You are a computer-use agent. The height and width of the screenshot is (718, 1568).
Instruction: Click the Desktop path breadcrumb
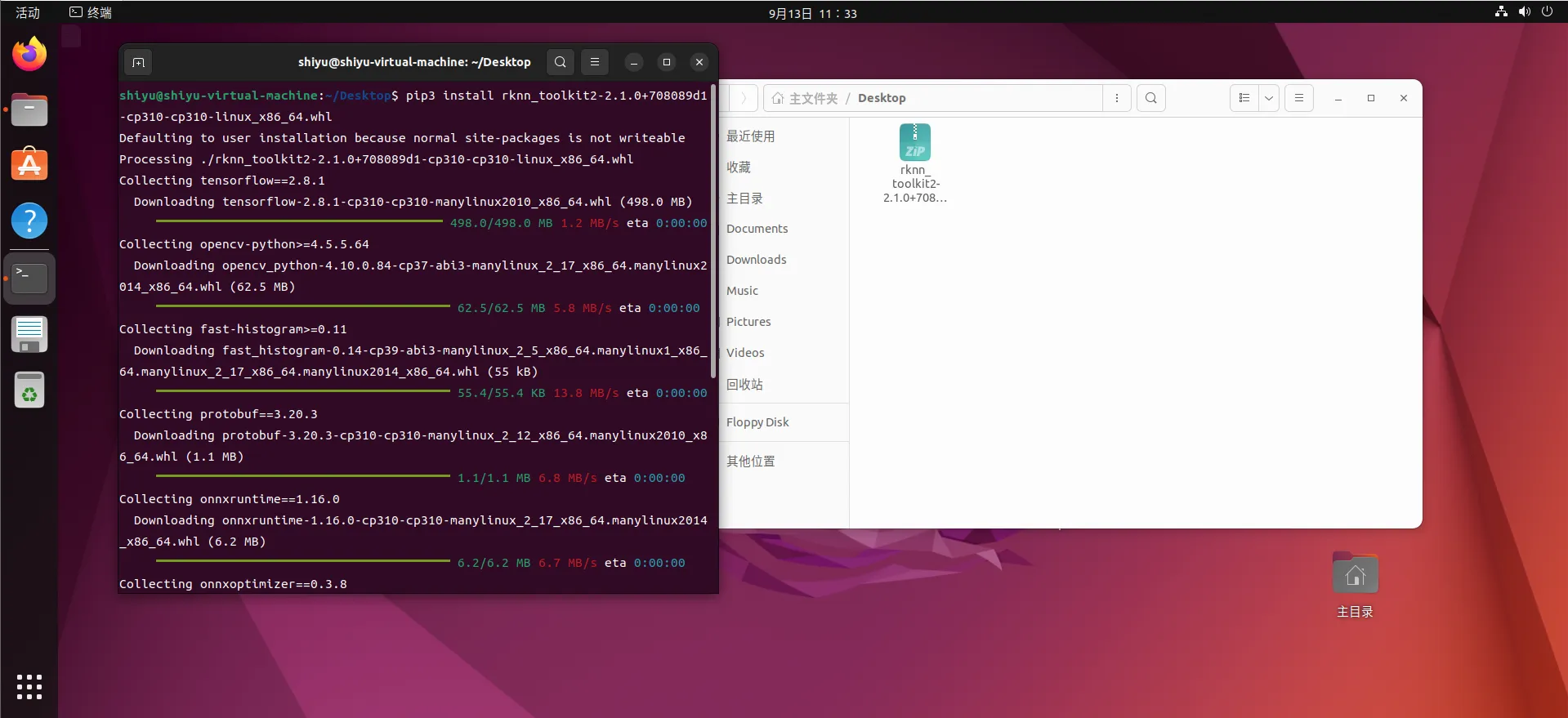point(881,98)
